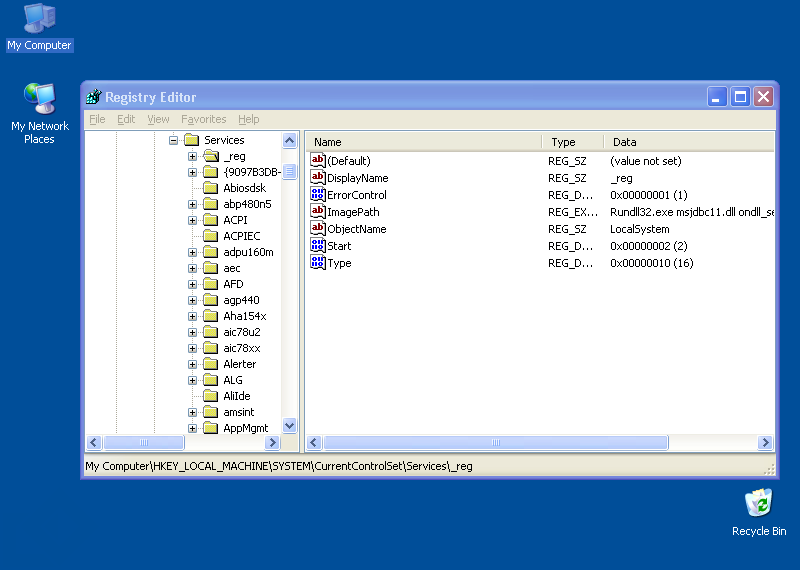Select the Start DWORD value icon
The image size is (800, 570).
(x=317, y=245)
